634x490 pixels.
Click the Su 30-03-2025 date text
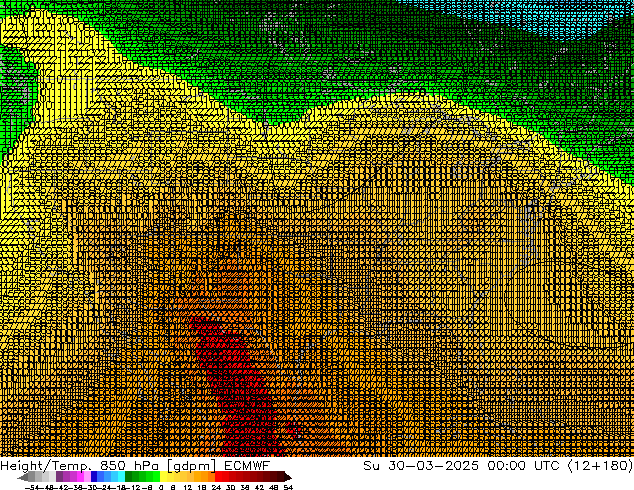click(x=421, y=466)
